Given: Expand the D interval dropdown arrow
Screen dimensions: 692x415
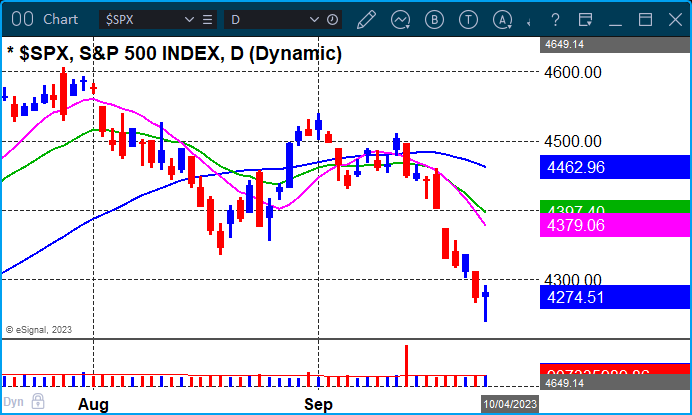Looking at the screenshot, I should pyautogui.click(x=314, y=20).
